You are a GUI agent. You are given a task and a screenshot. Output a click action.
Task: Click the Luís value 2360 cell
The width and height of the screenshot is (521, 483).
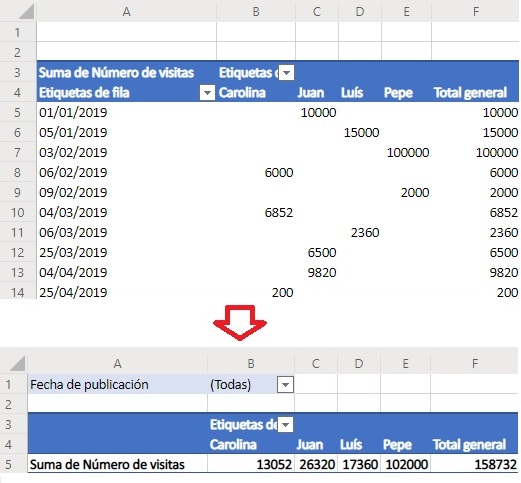coord(360,233)
